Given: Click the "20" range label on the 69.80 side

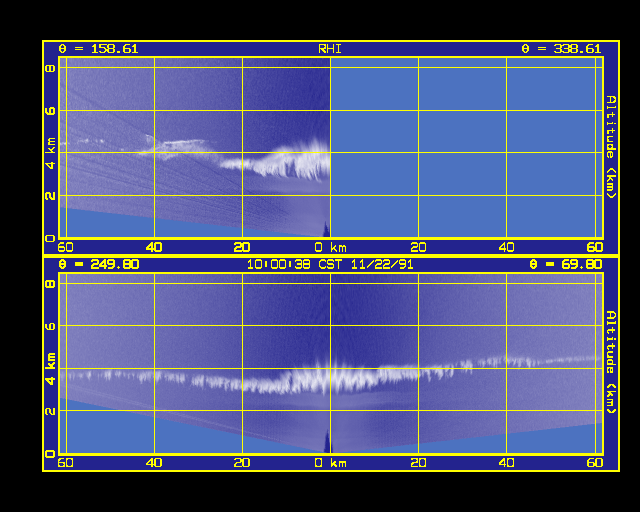Looking at the screenshot, I should point(418,463).
